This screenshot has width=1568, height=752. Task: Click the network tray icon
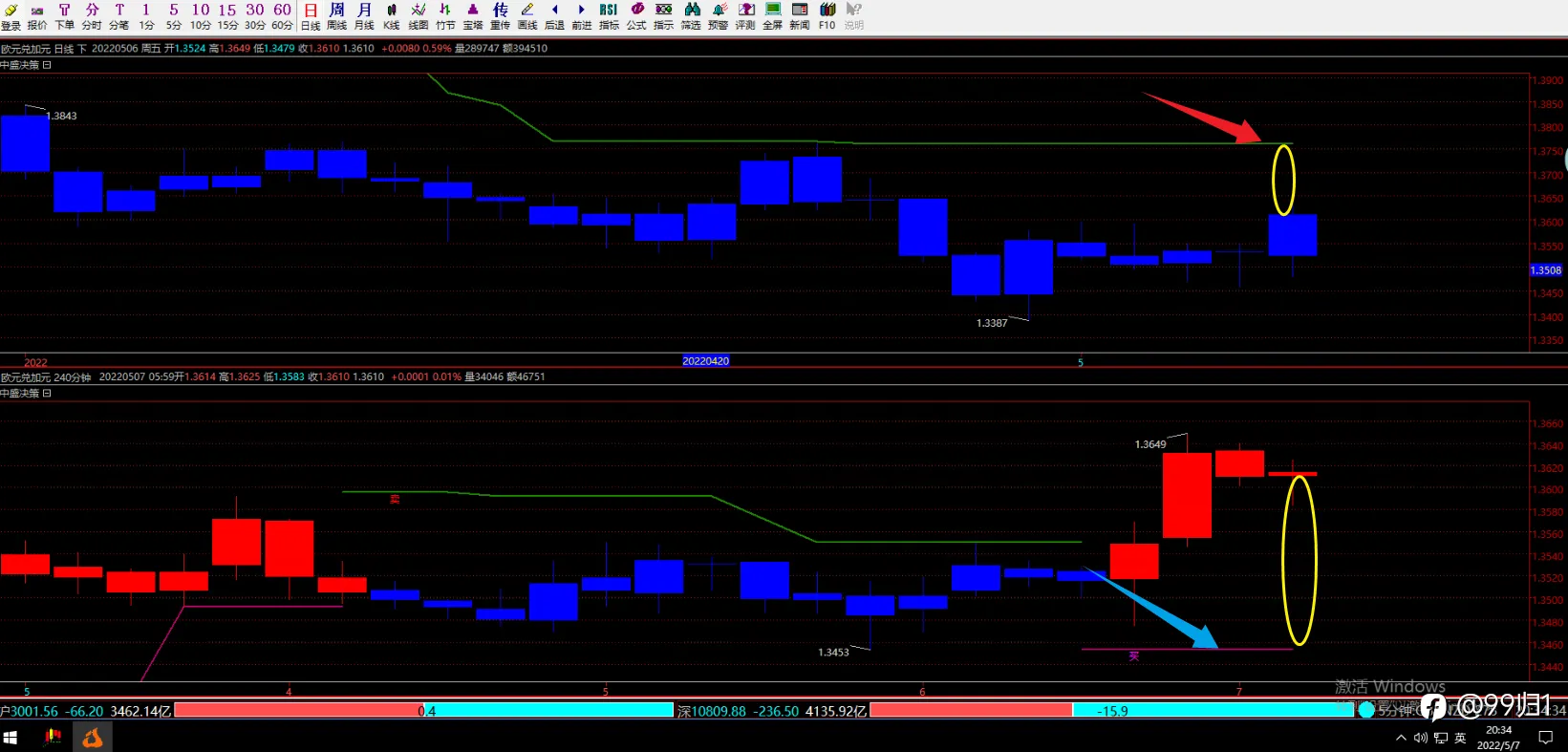click(x=1441, y=738)
